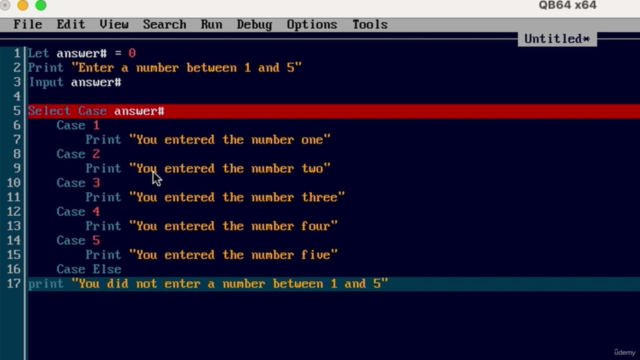Open the Tools menu

click(370, 24)
